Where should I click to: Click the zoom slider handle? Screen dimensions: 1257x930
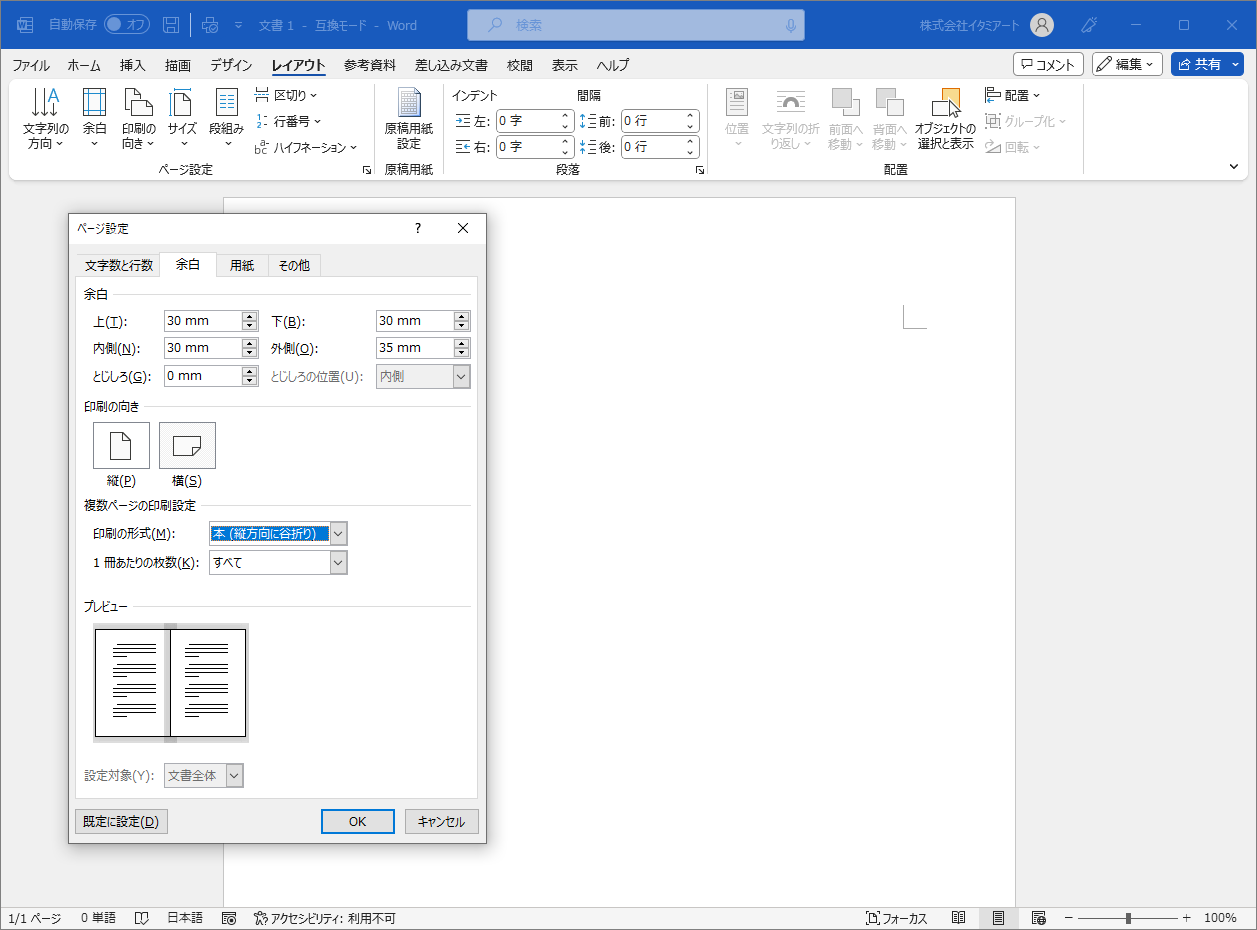click(x=1128, y=918)
